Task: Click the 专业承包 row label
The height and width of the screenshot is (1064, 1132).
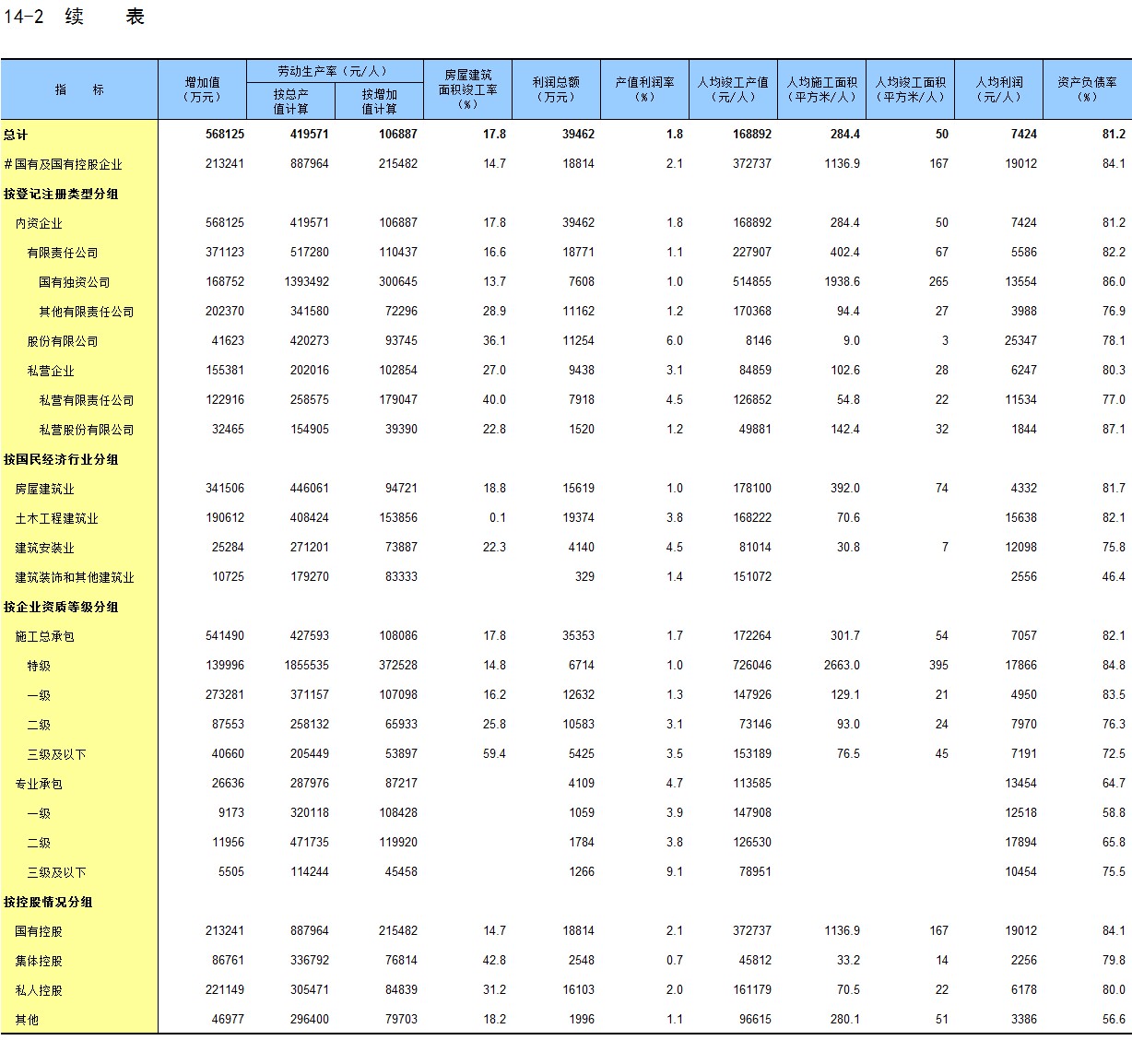Action: tap(39, 784)
